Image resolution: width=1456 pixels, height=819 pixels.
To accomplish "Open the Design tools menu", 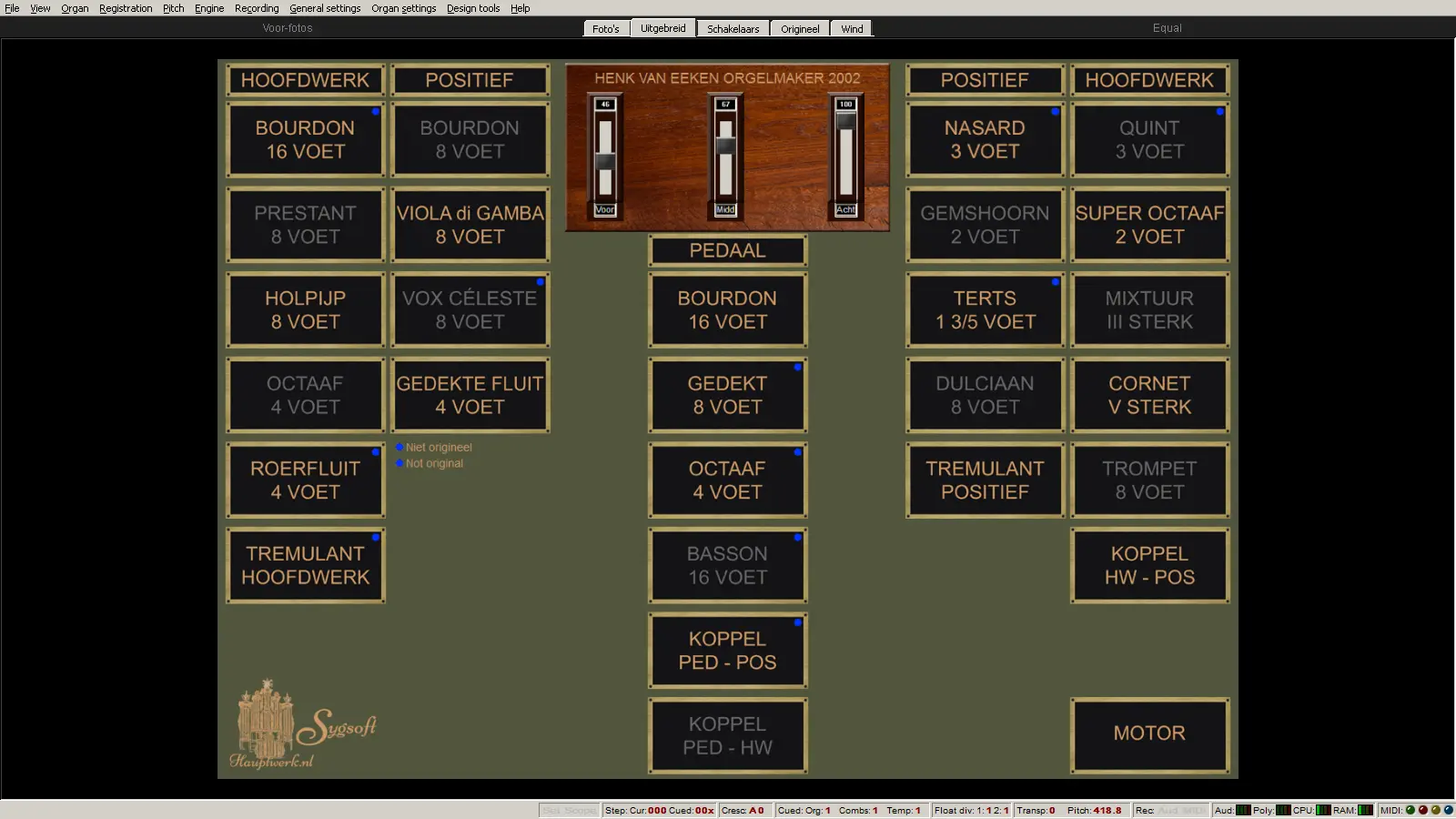I will [472, 8].
